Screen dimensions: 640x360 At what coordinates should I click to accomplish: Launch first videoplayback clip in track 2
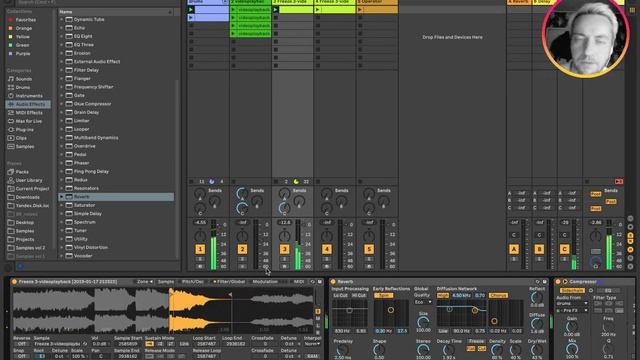(x=233, y=9)
